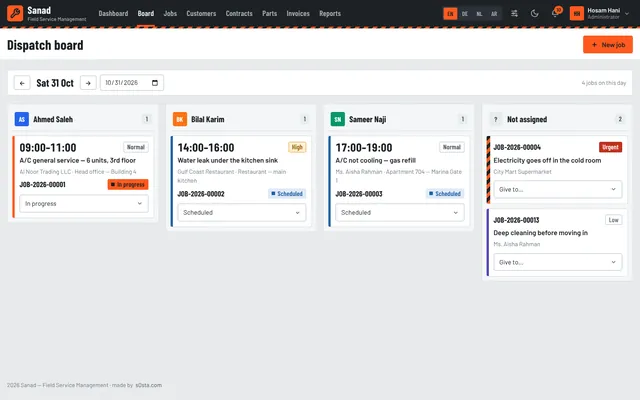
Task: Click the High priority tag
Action: click(297, 147)
